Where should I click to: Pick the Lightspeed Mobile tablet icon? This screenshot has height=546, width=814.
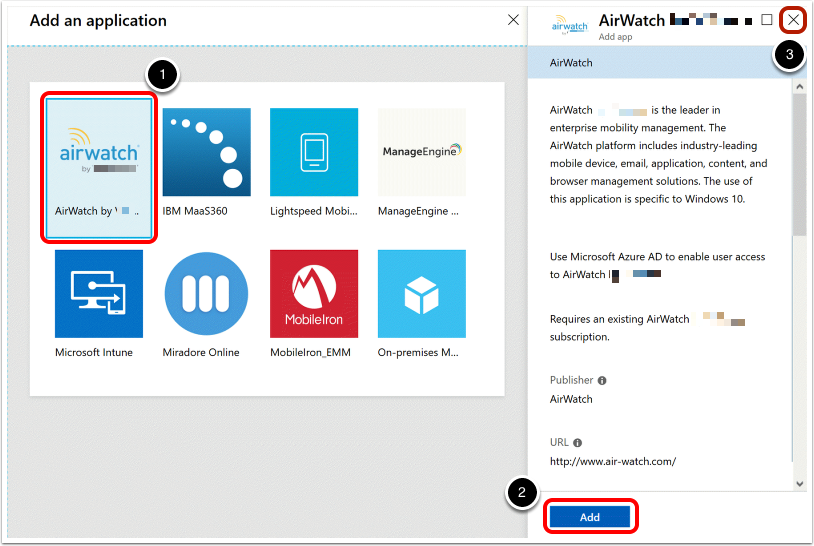pos(313,152)
